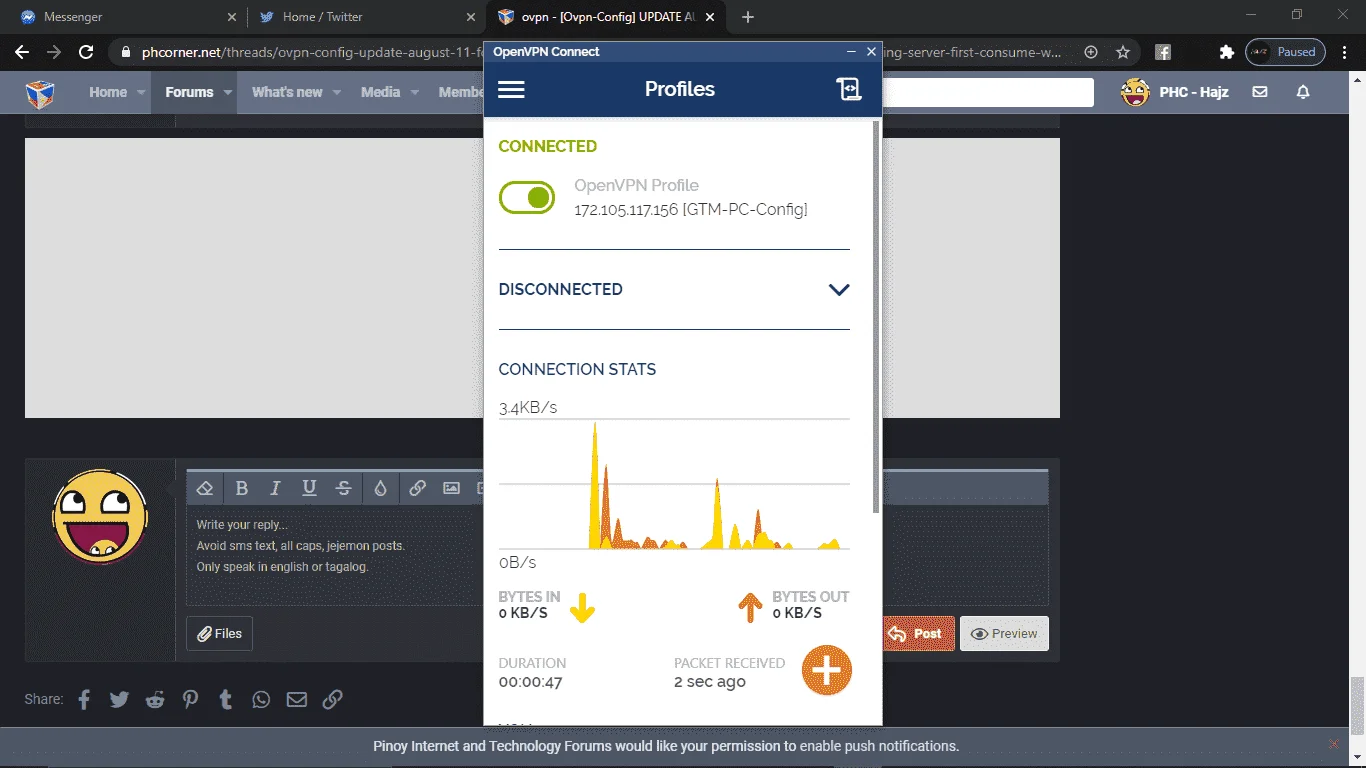Expand the Forums dropdown arrow
The width and height of the screenshot is (1366, 768).
228,92
